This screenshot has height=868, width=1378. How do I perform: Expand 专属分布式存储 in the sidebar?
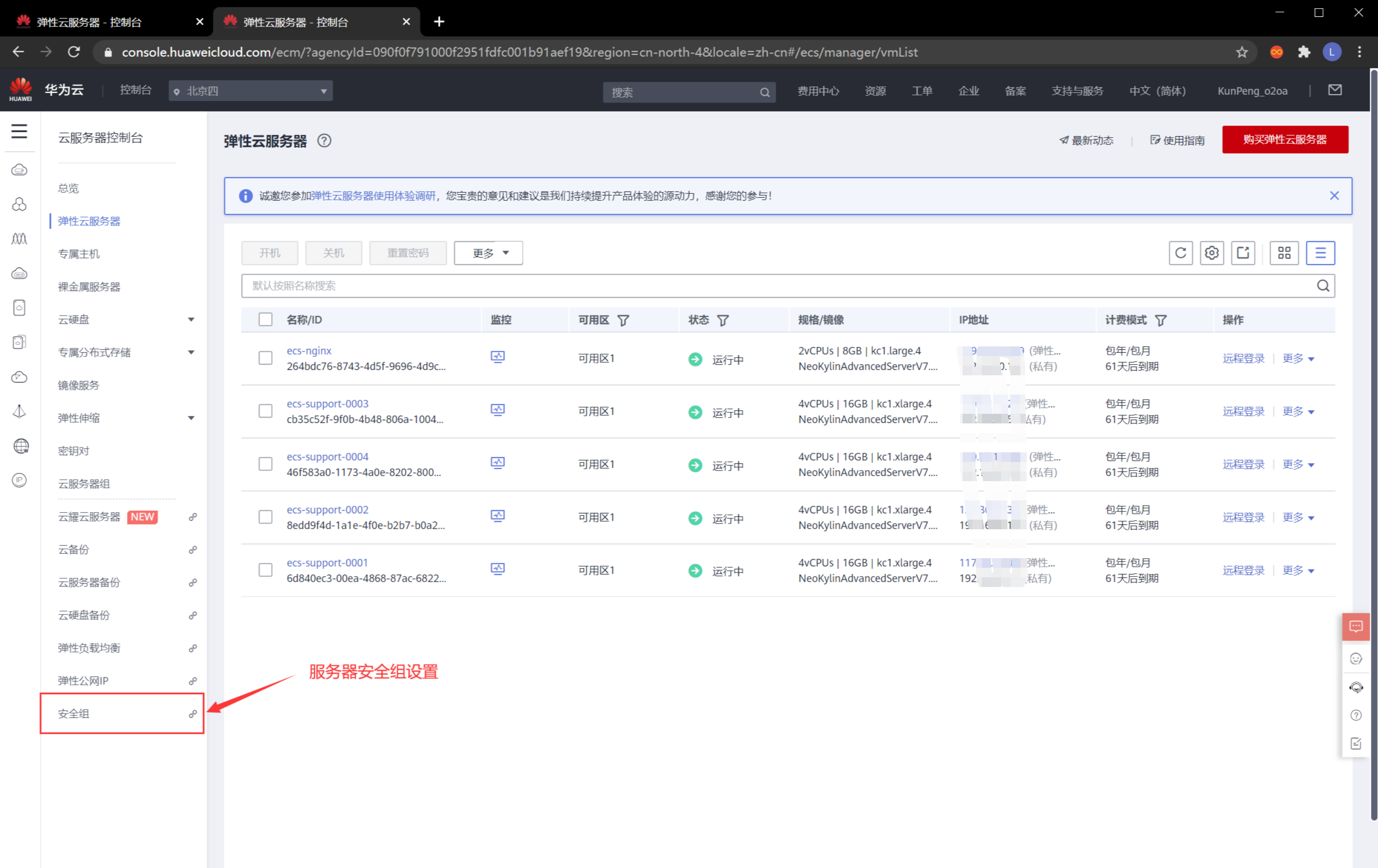coord(191,352)
